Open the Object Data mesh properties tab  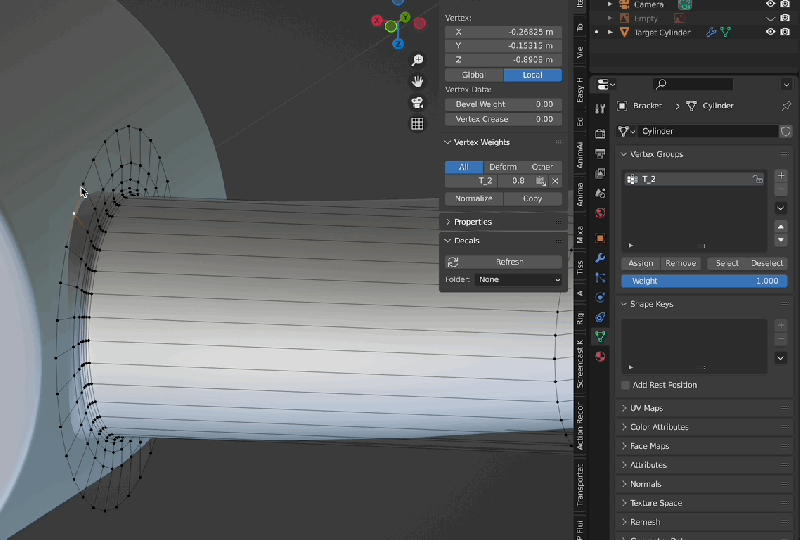[600, 336]
